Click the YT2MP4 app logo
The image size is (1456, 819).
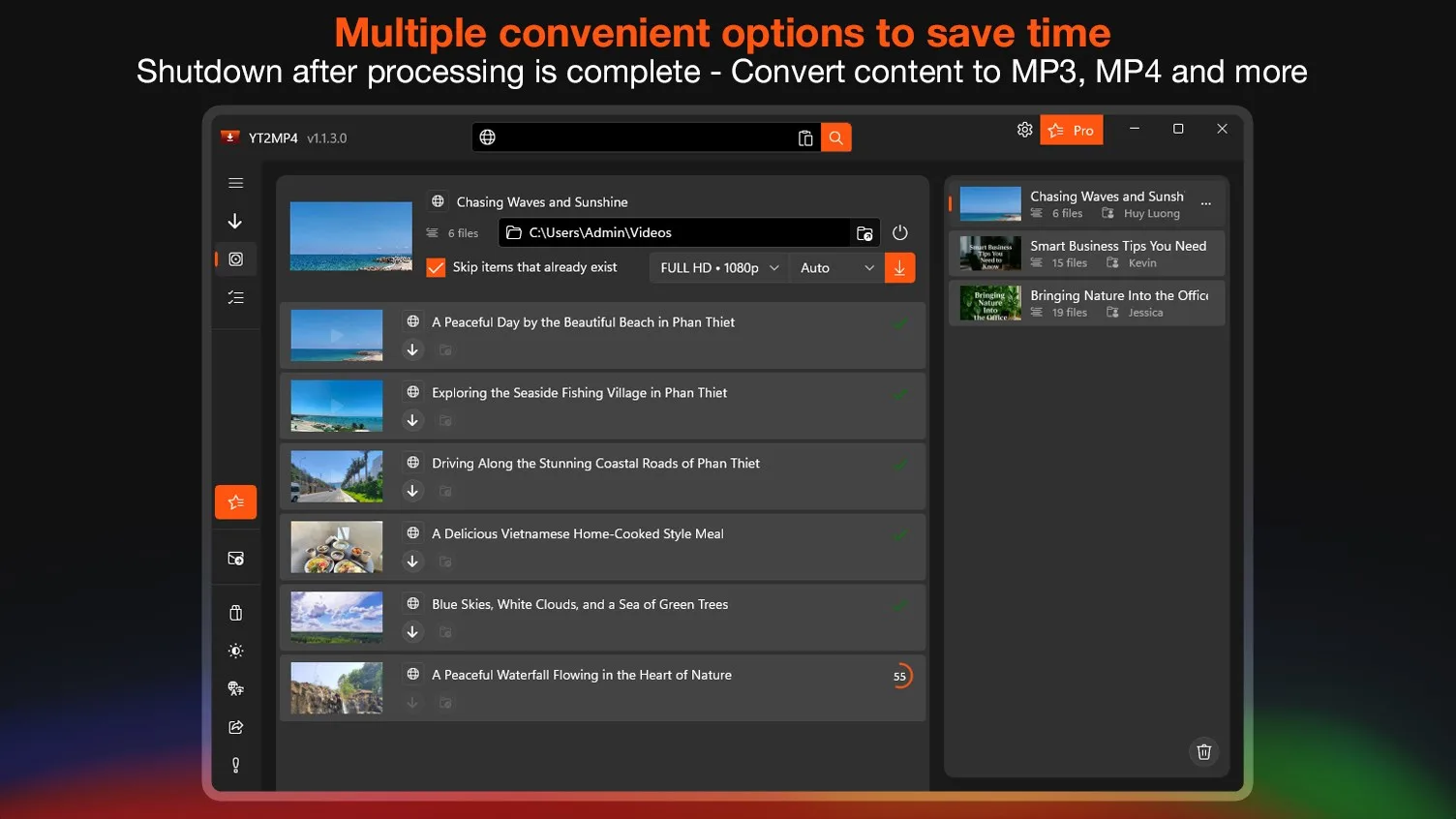pyautogui.click(x=229, y=137)
